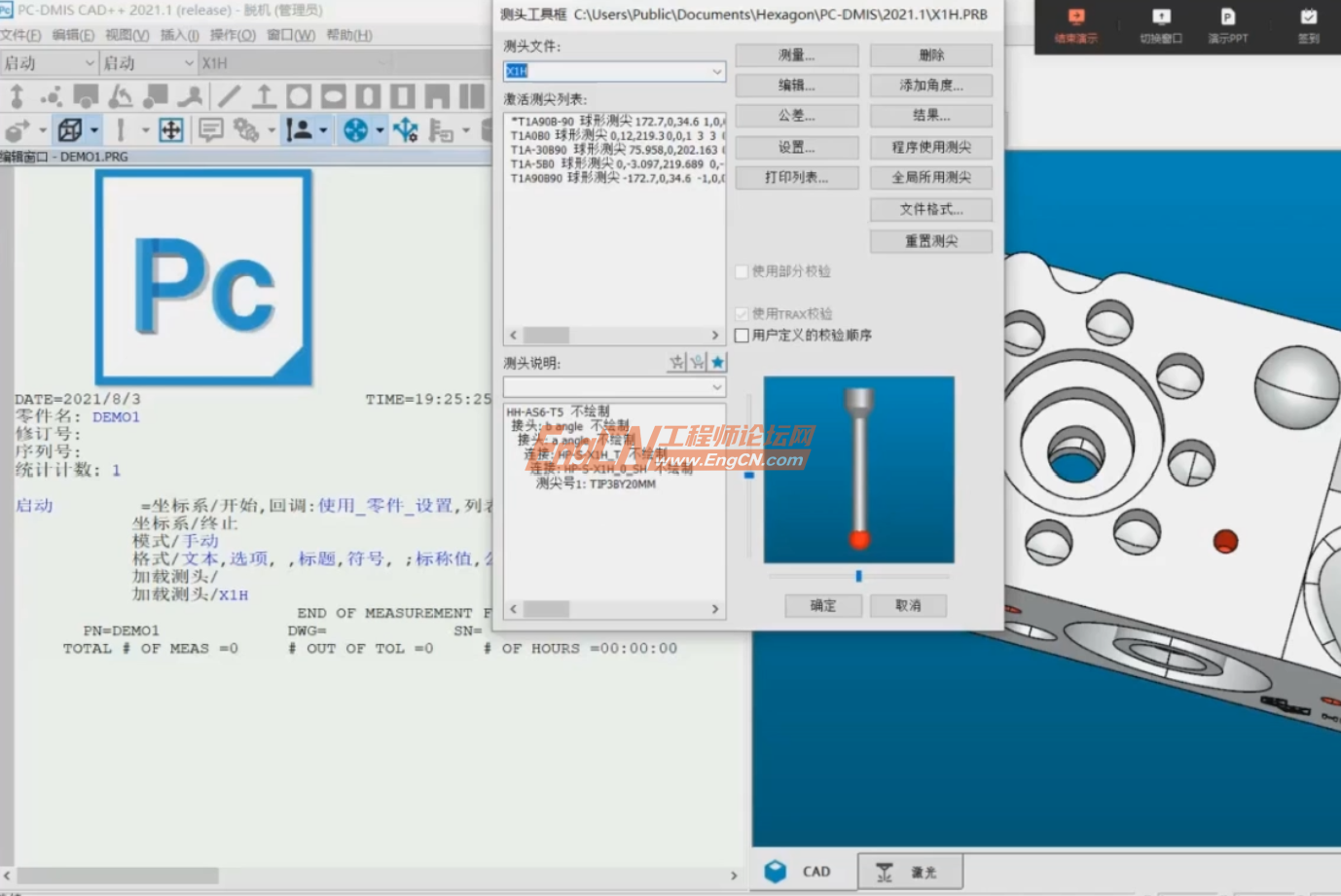Click the 添加角度 button
1341x896 pixels.
(930, 86)
